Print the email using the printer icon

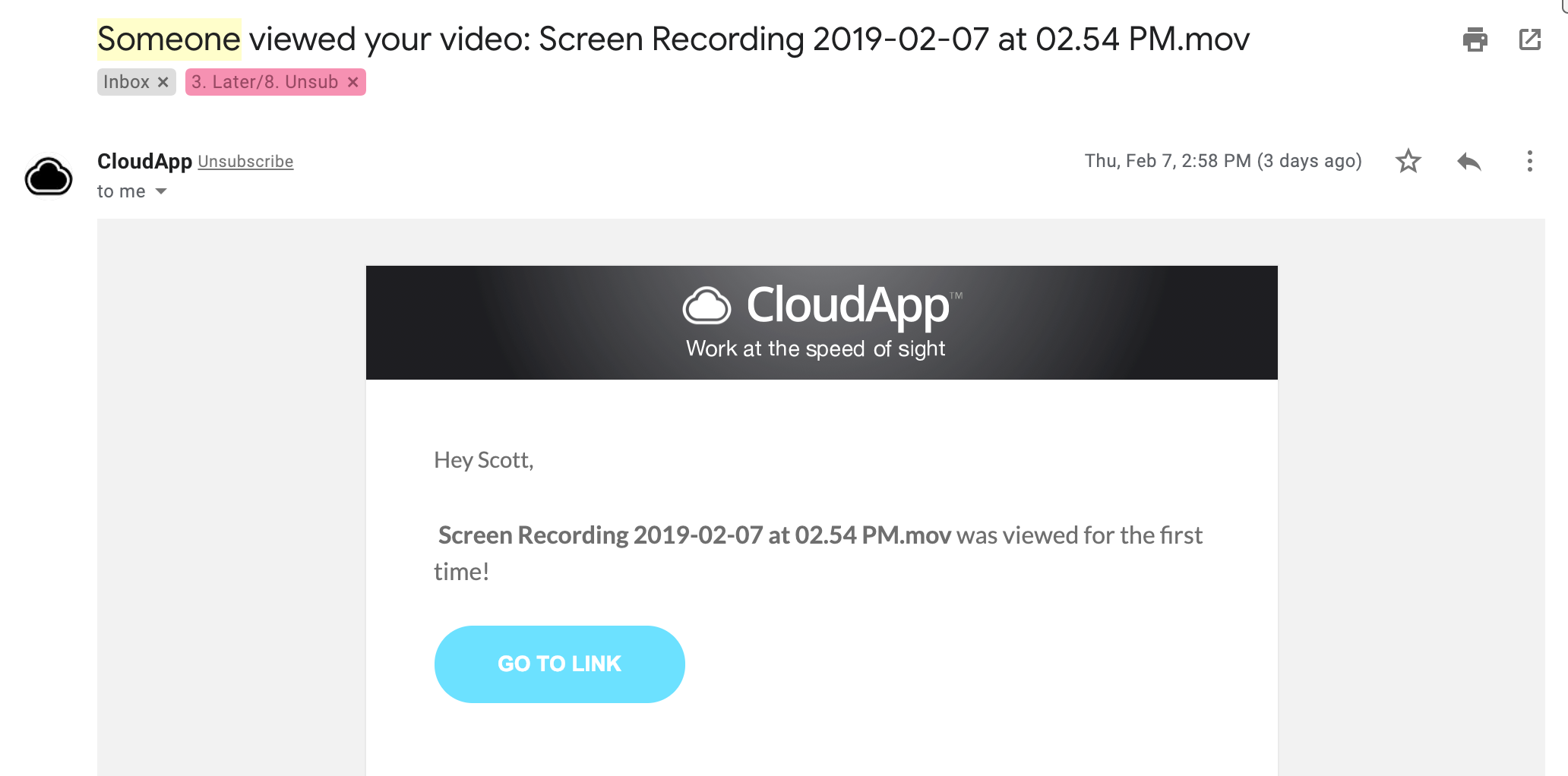pos(1475,39)
